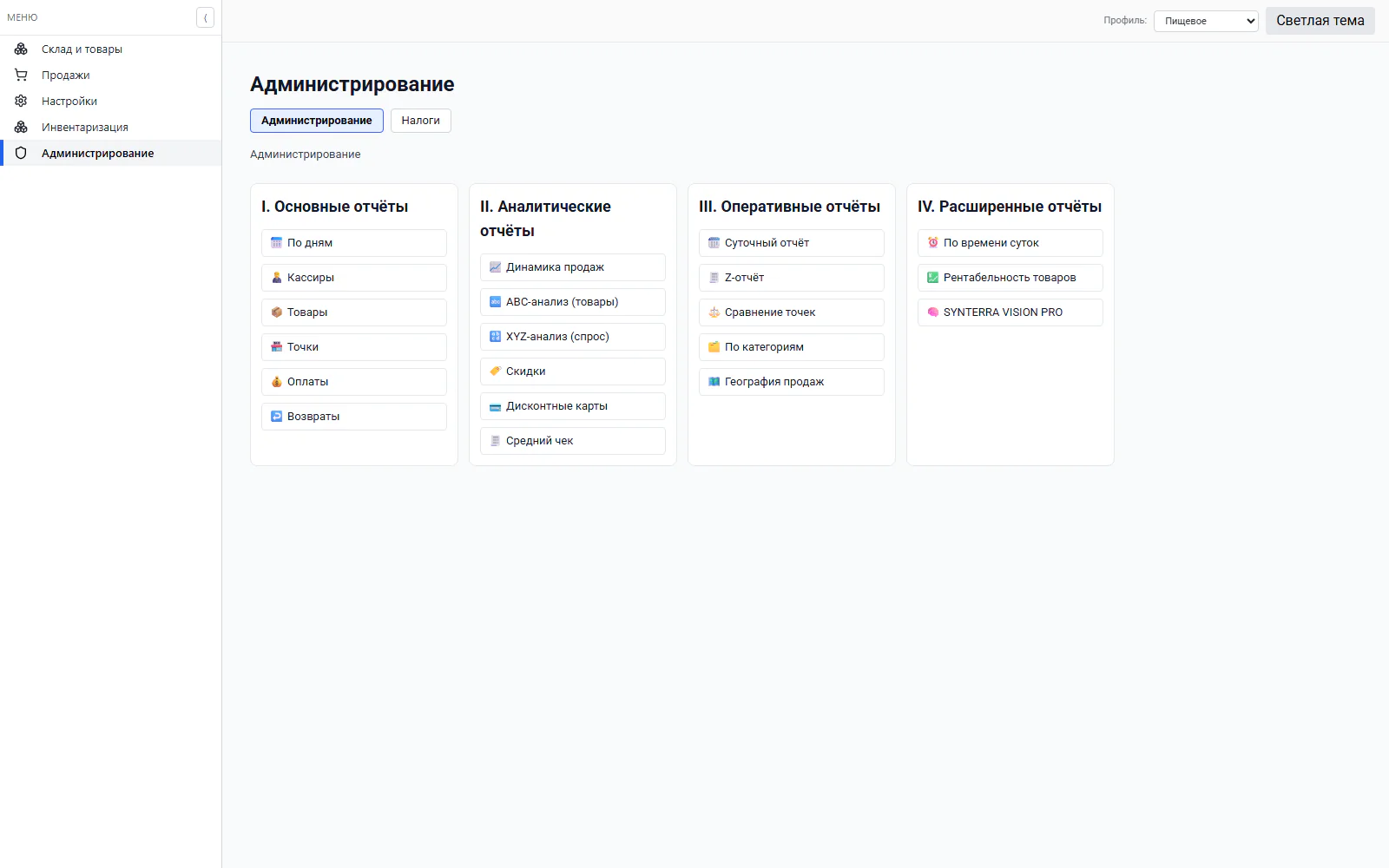Click the card icon of Дисконтные карты

[x=496, y=406]
